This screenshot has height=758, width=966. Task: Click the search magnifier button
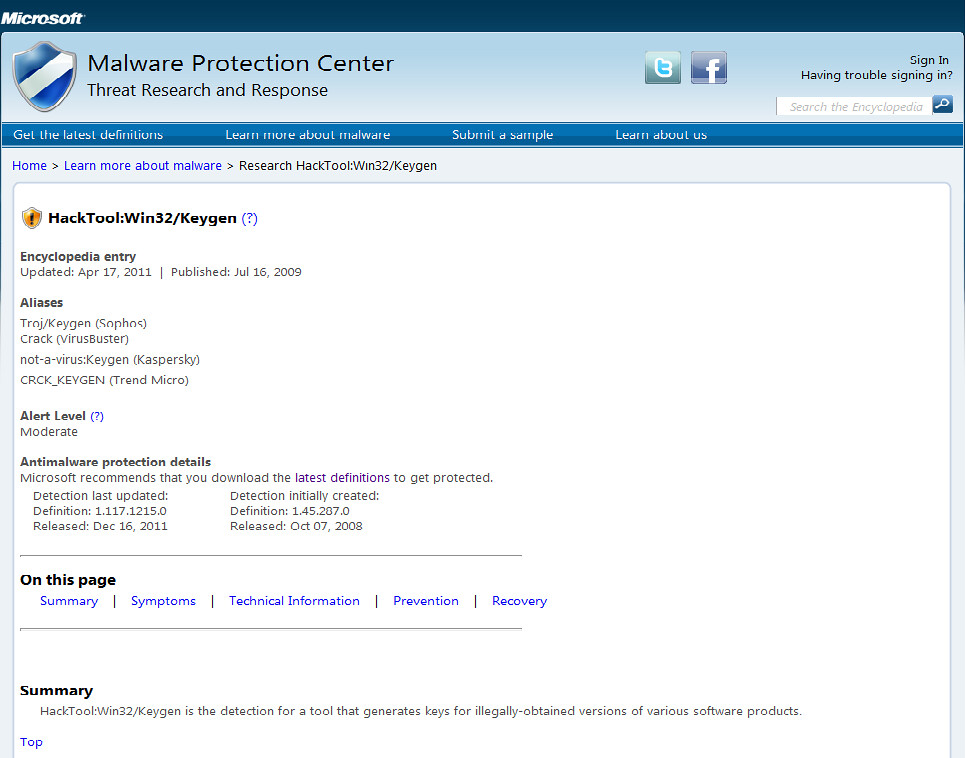[943, 105]
